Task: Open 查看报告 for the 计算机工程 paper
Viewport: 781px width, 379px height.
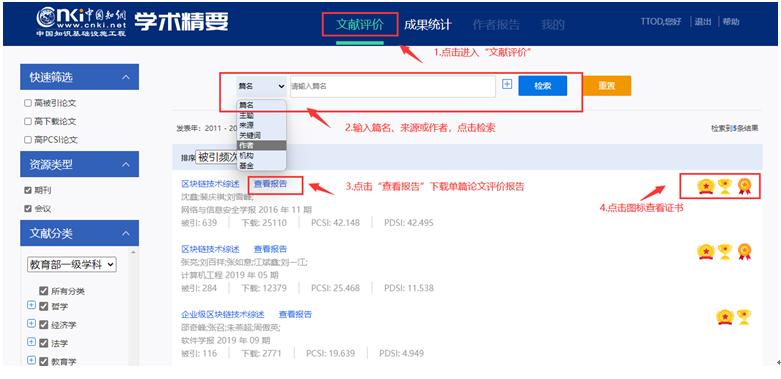Action: [270, 249]
